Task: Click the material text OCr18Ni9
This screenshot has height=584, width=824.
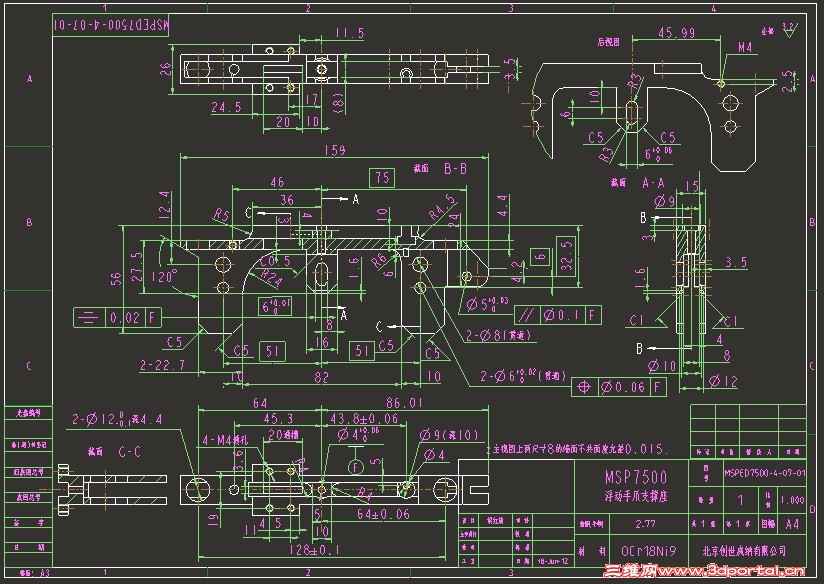Action: click(x=648, y=551)
